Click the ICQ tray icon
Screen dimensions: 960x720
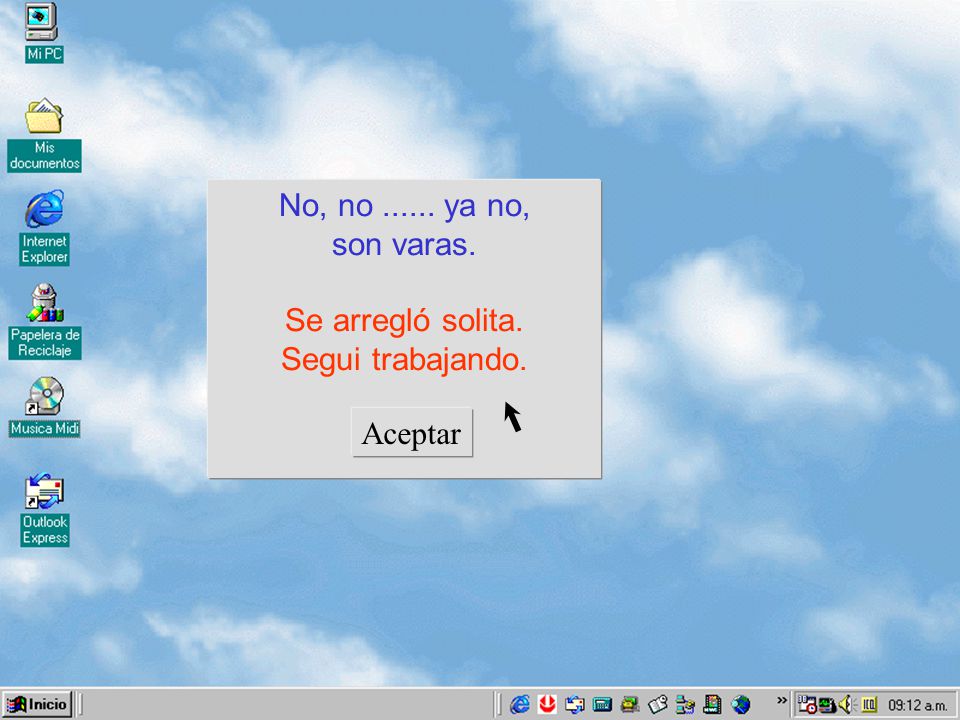pos(869,705)
